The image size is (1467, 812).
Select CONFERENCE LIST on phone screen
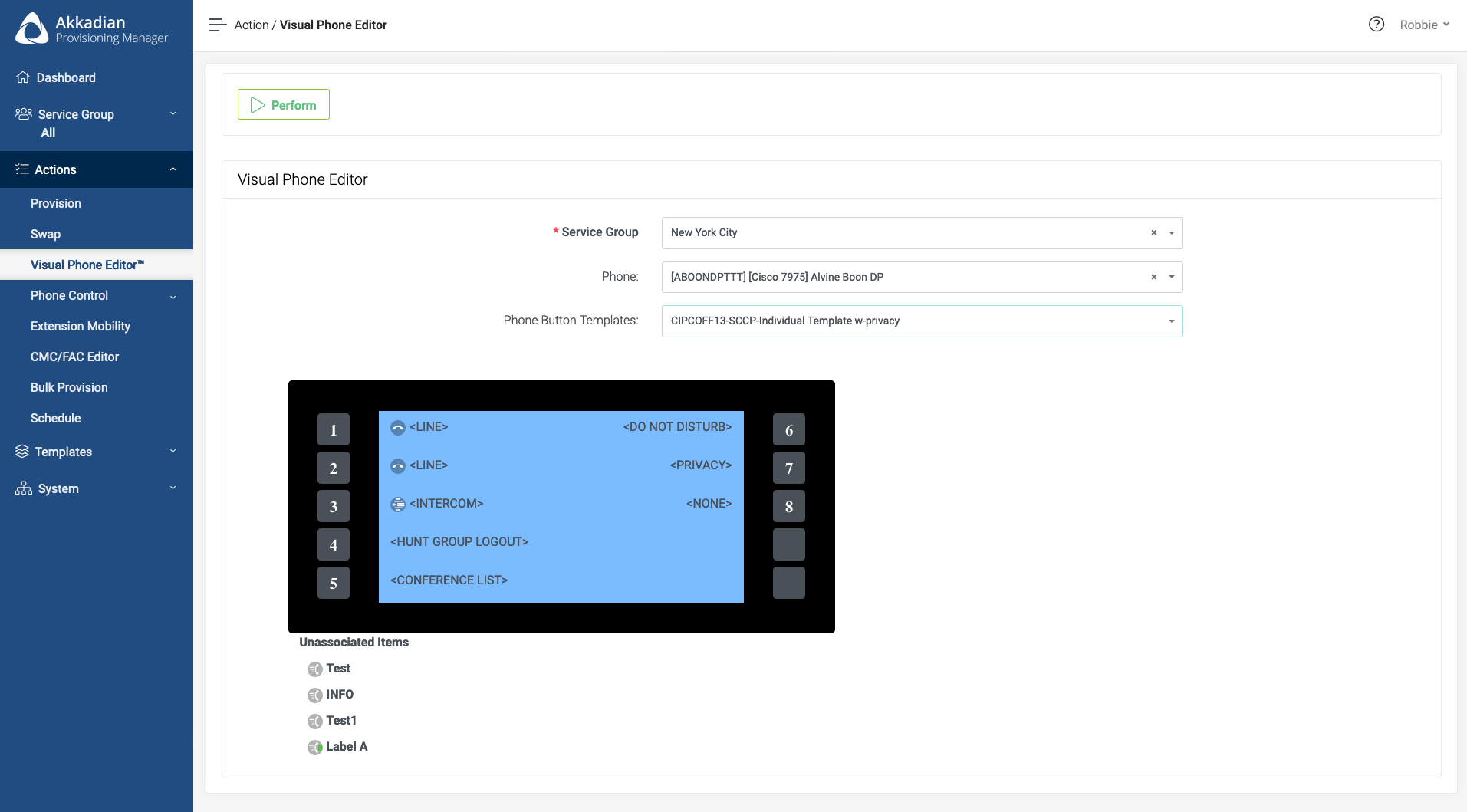[449, 580]
